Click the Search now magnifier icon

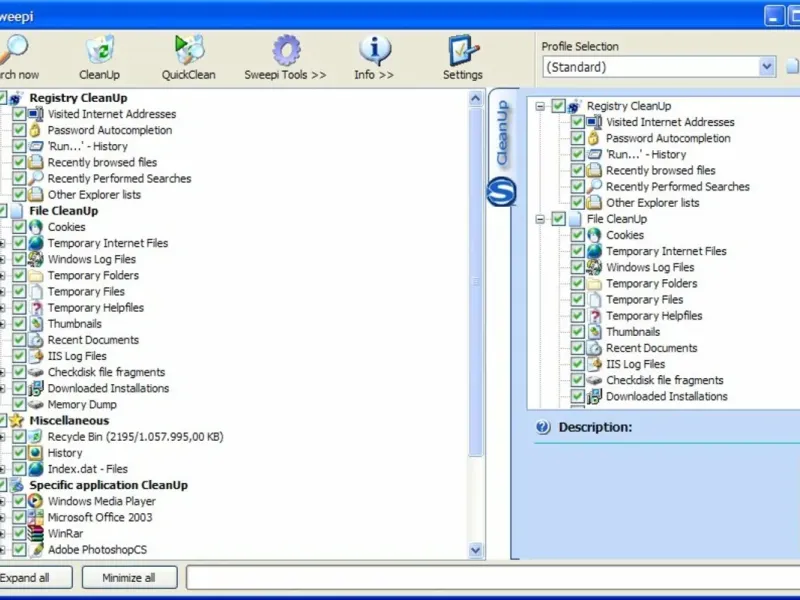14,49
